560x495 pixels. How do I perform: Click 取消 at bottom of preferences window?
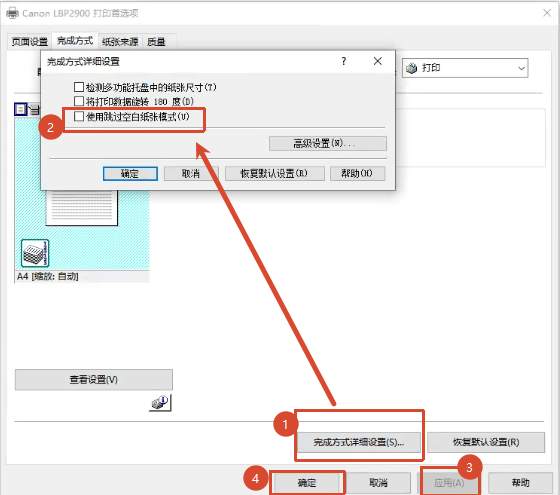(378, 483)
